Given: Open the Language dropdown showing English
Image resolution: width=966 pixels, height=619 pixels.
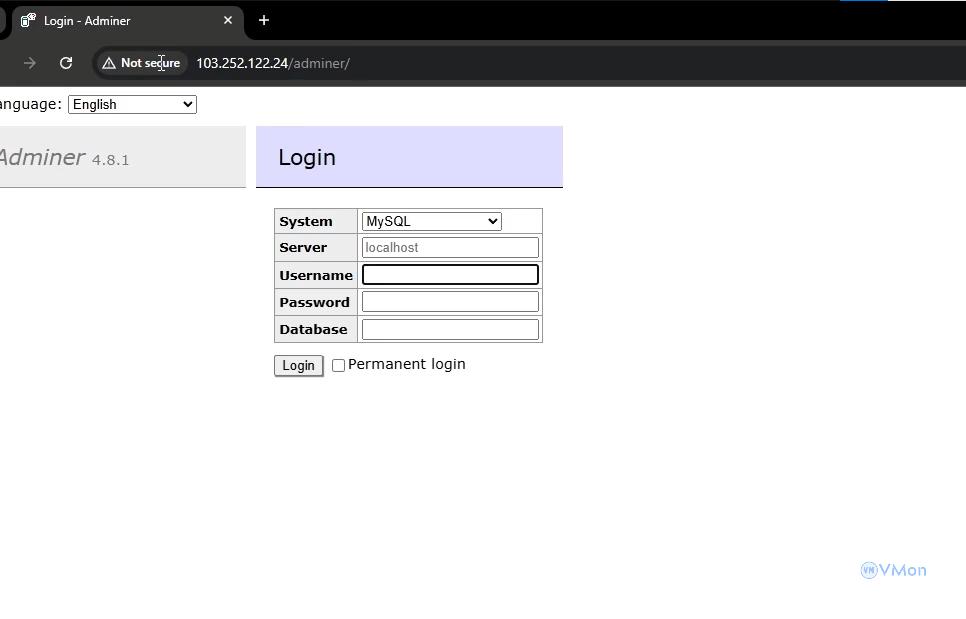Looking at the screenshot, I should tap(132, 104).
